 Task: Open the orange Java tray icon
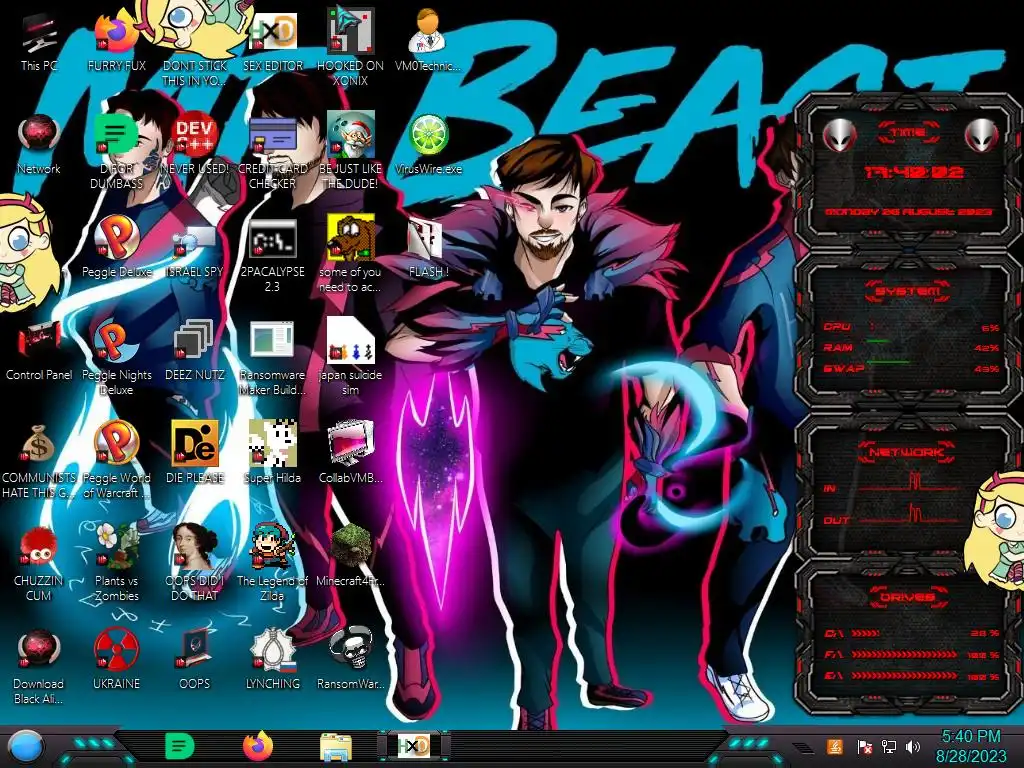835,746
